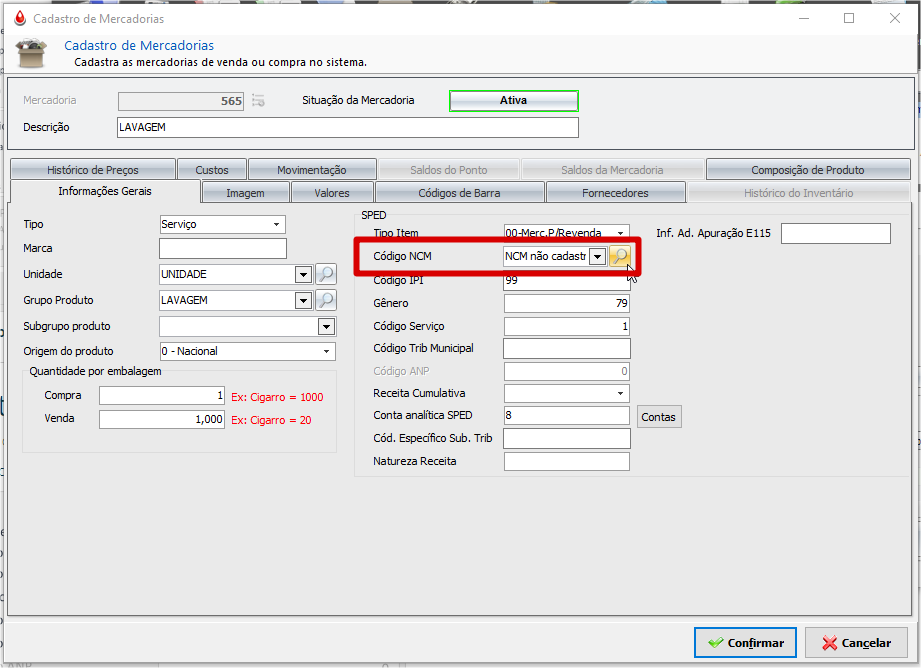Open the Movimentação tab
This screenshot has height=668, width=921.
[x=312, y=170]
